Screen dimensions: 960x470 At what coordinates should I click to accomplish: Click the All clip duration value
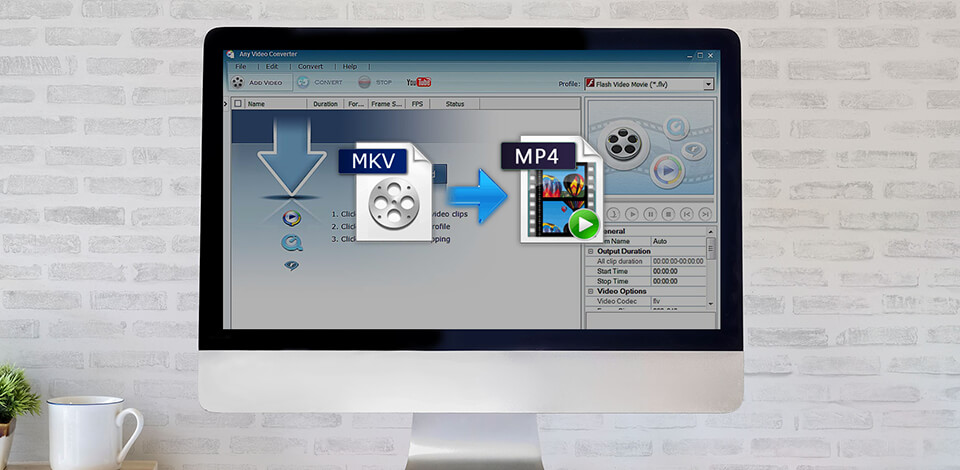(678, 261)
